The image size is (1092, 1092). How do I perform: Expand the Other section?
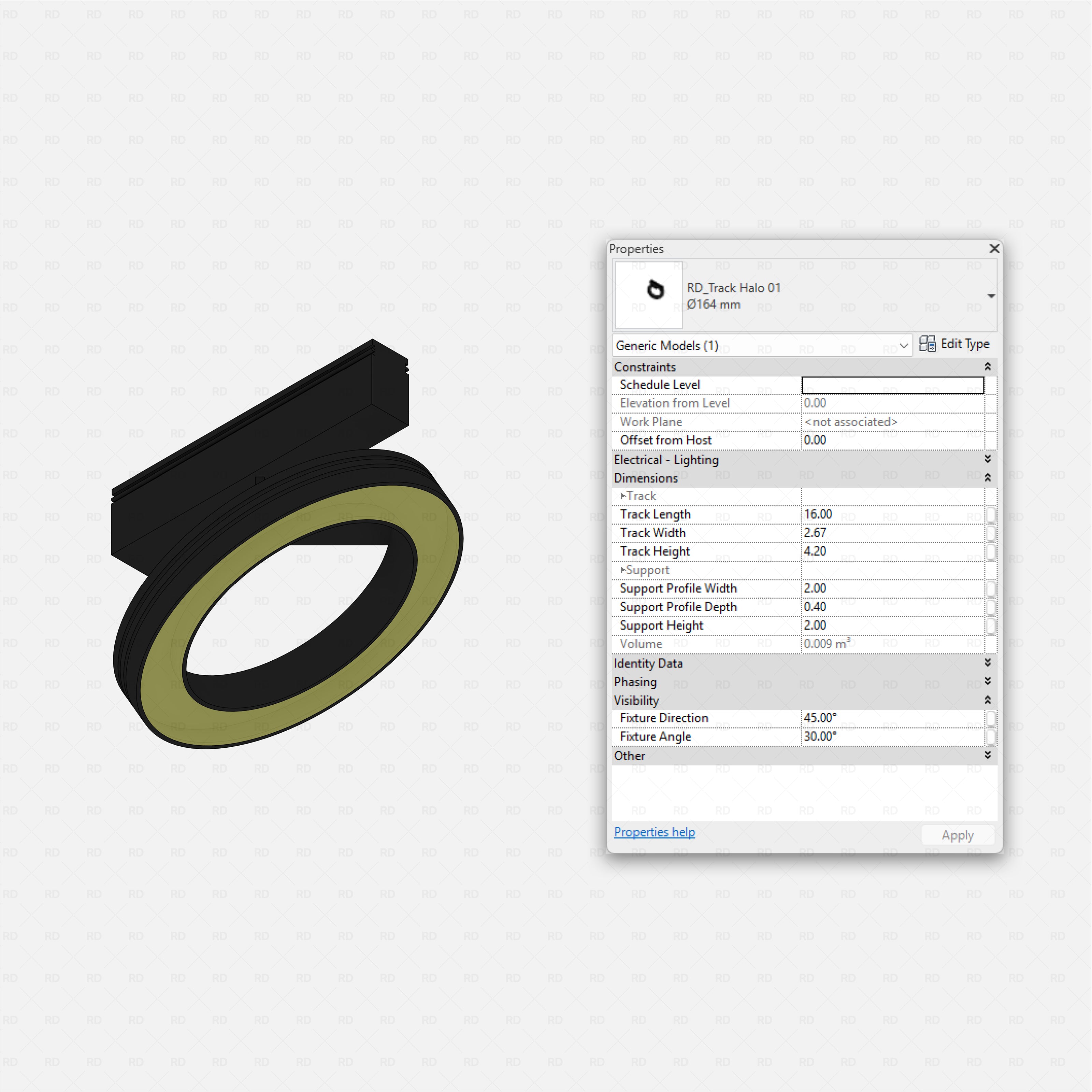click(x=988, y=755)
